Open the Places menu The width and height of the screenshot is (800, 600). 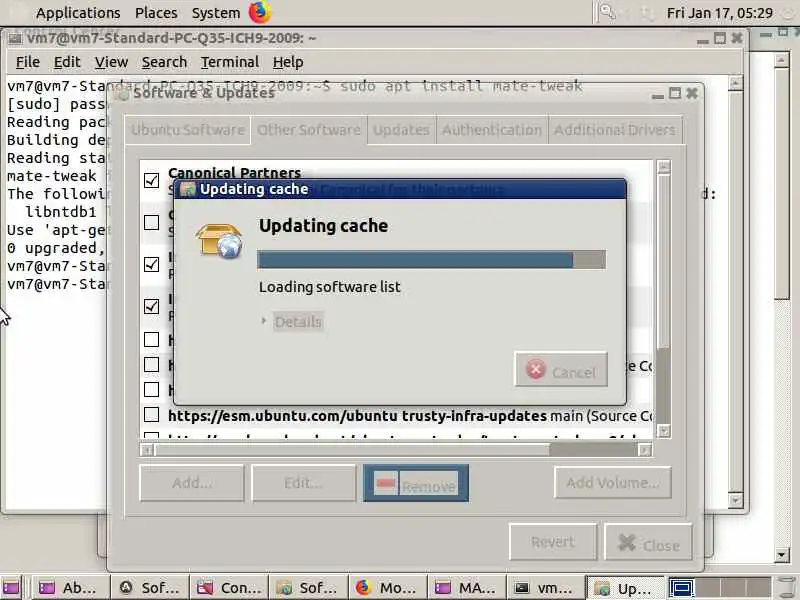pyautogui.click(x=156, y=13)
